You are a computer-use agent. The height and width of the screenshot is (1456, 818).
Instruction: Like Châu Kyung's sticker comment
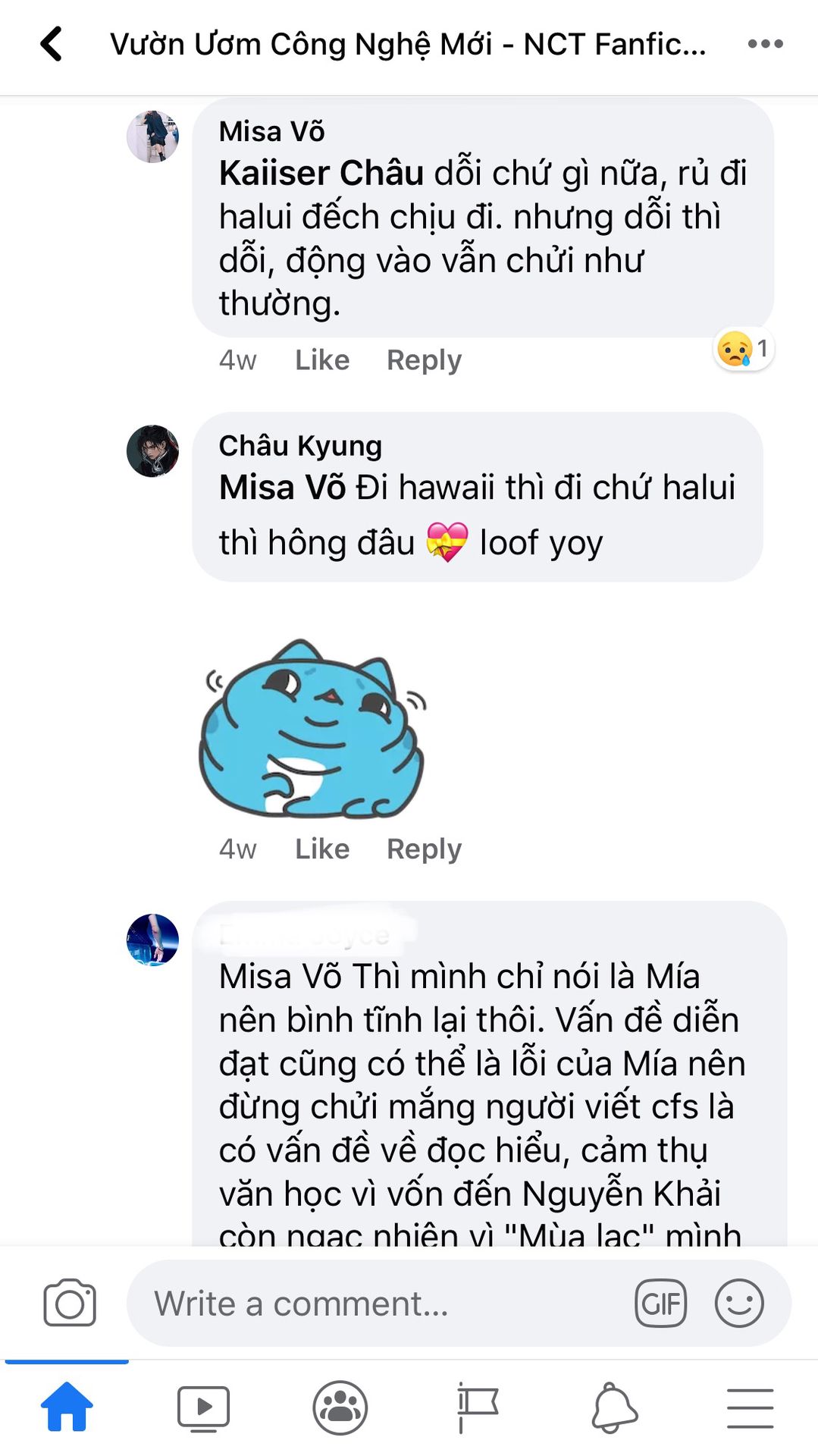point(322,849)
